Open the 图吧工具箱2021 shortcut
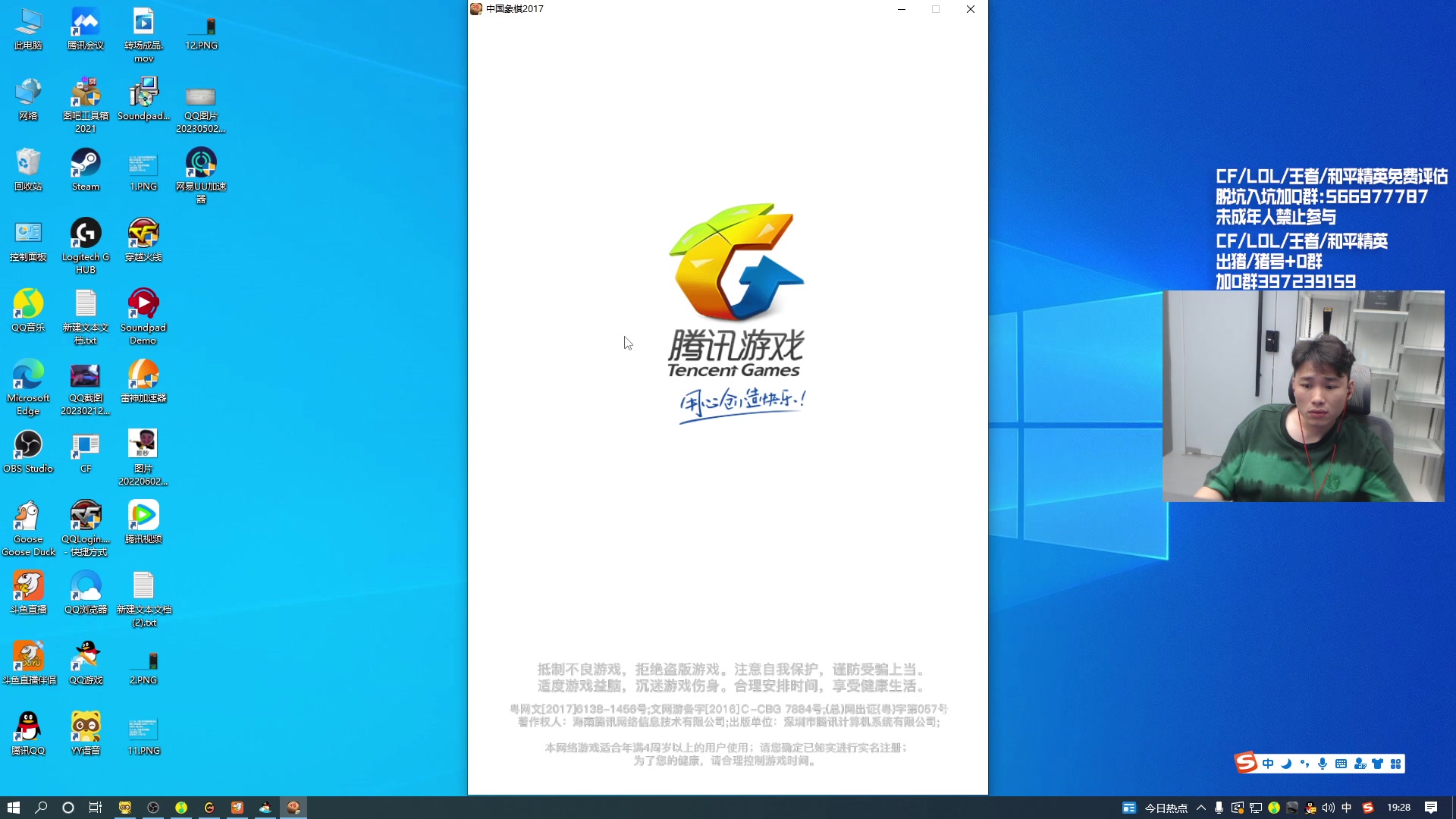Viewport: 1456px width, 819px height. tap(86, 105)
